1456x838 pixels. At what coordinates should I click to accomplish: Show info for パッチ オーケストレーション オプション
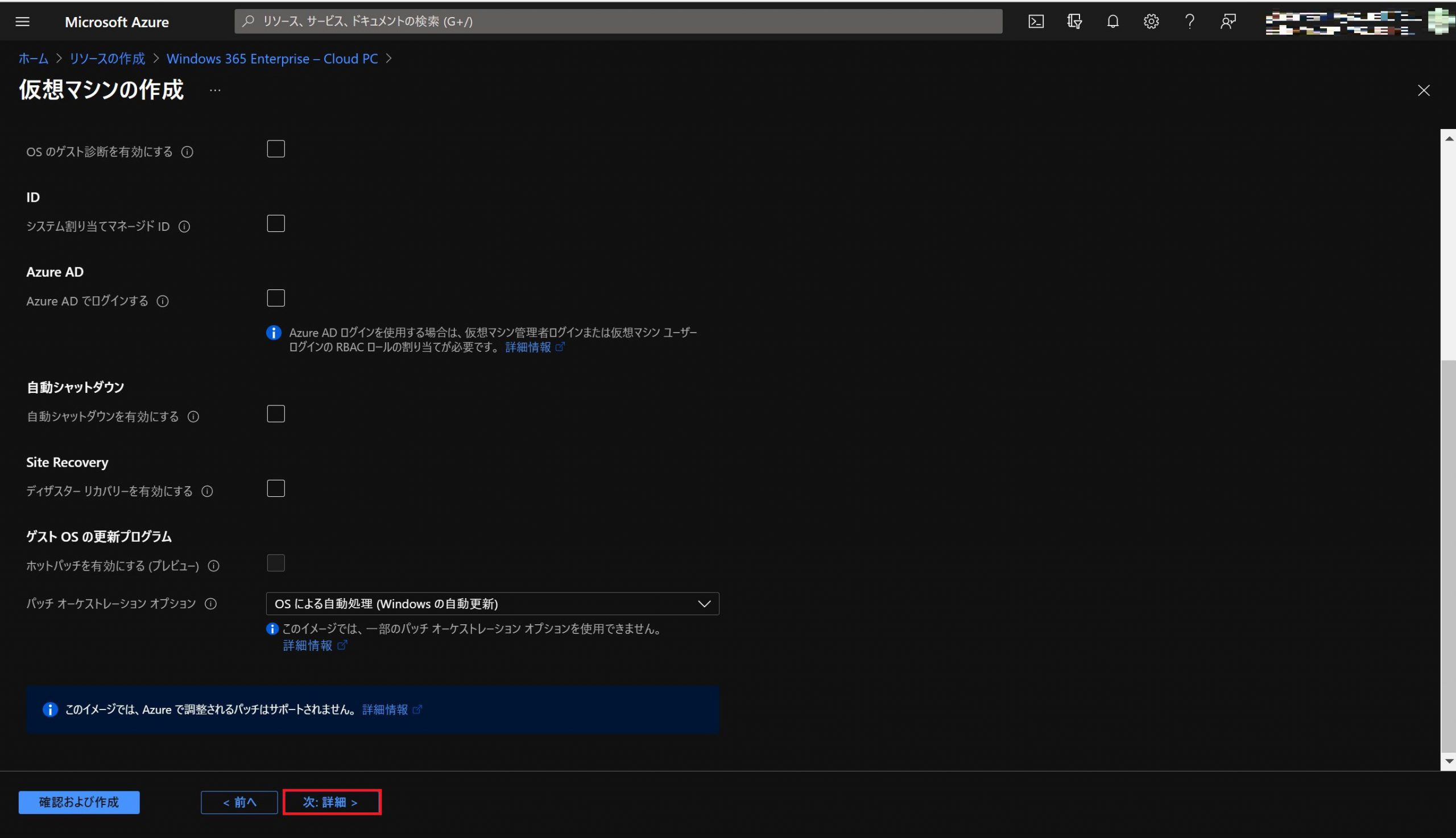click(210, 604)
